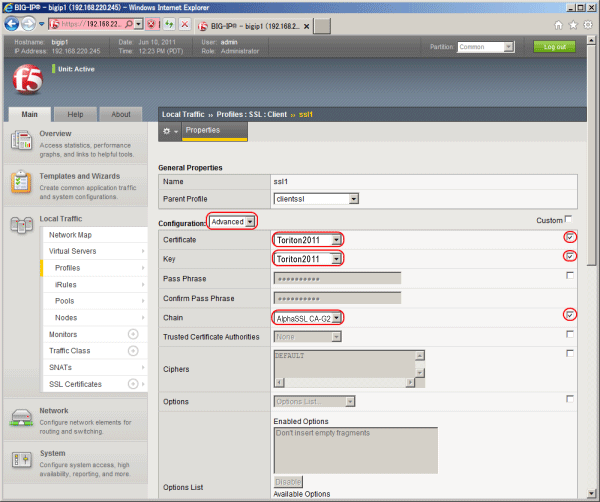Click the plus icon next to Traffic Class
The height and width of the screenshot is (502, 600).
point(133,351)
